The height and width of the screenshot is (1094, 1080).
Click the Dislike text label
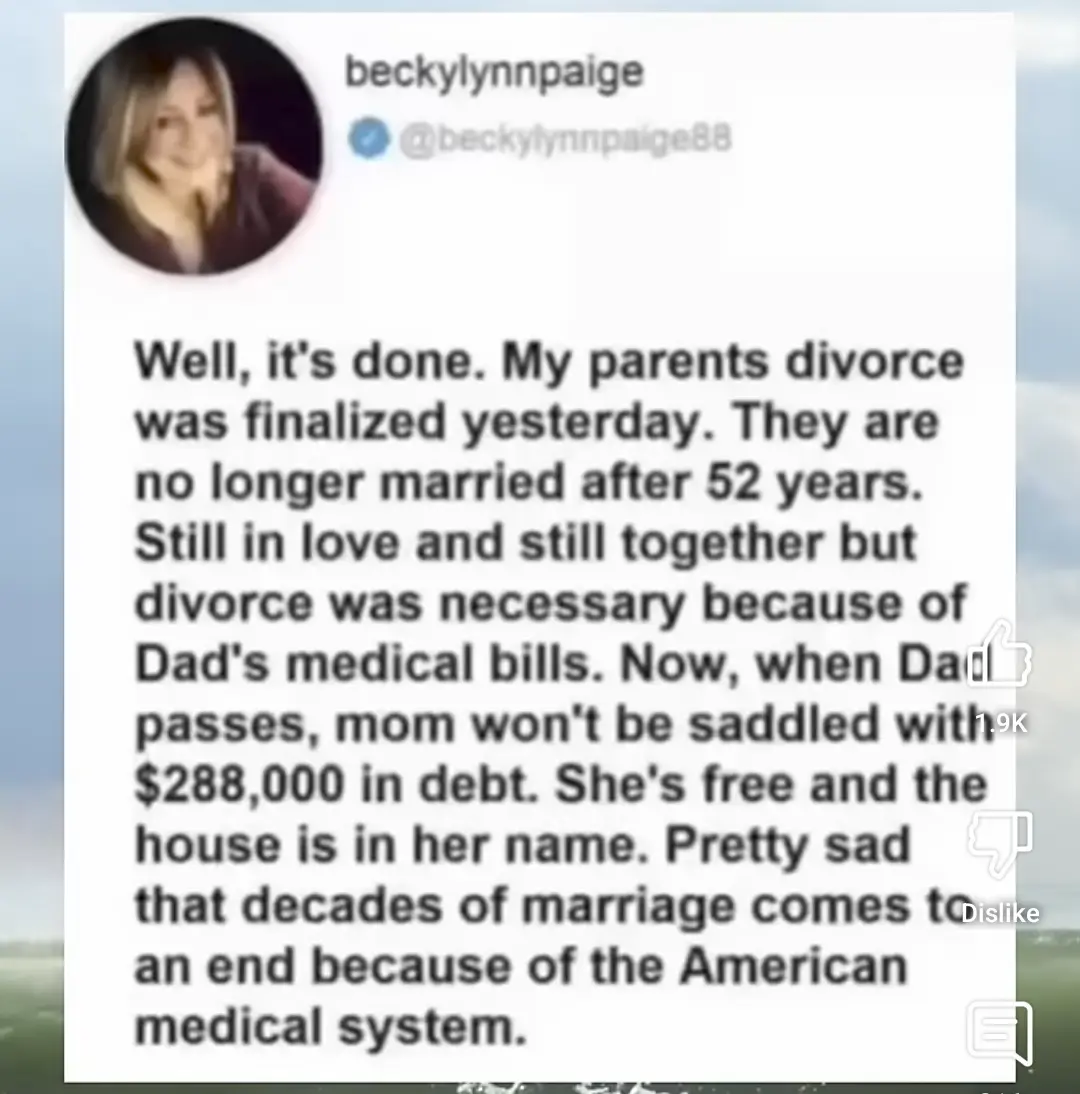1000,913
